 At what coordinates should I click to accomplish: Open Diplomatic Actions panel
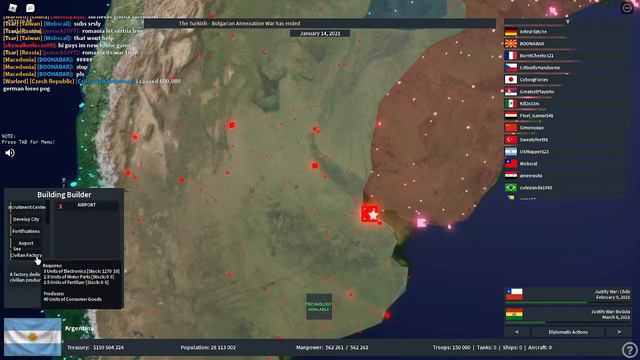pyautogui.click(x=568, y=332)
